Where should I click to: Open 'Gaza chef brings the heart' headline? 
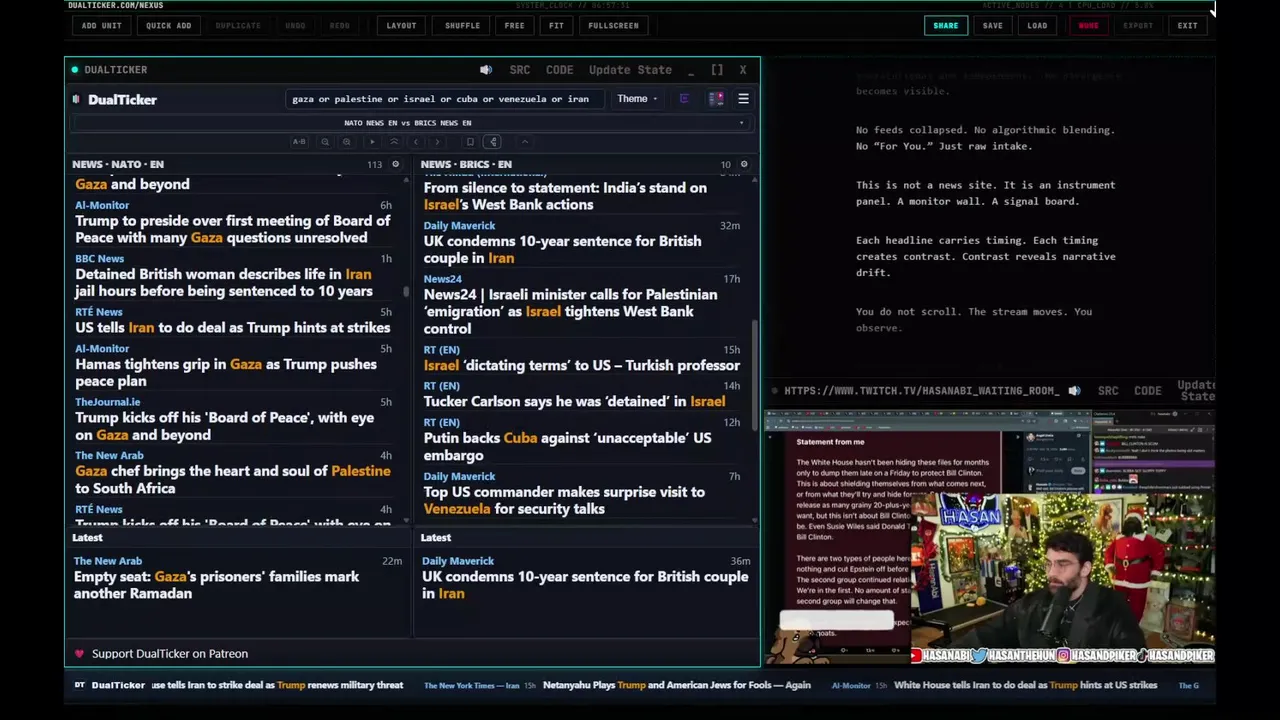(x=232, y=480)
